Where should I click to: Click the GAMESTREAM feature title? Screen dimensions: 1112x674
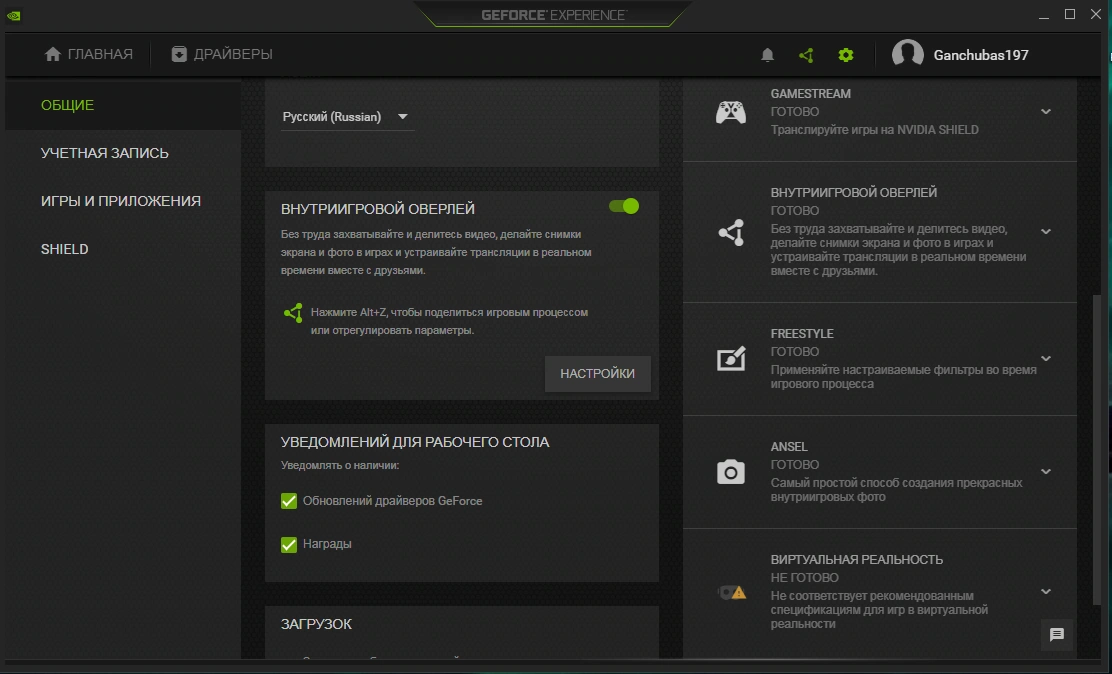pos(811,94)
